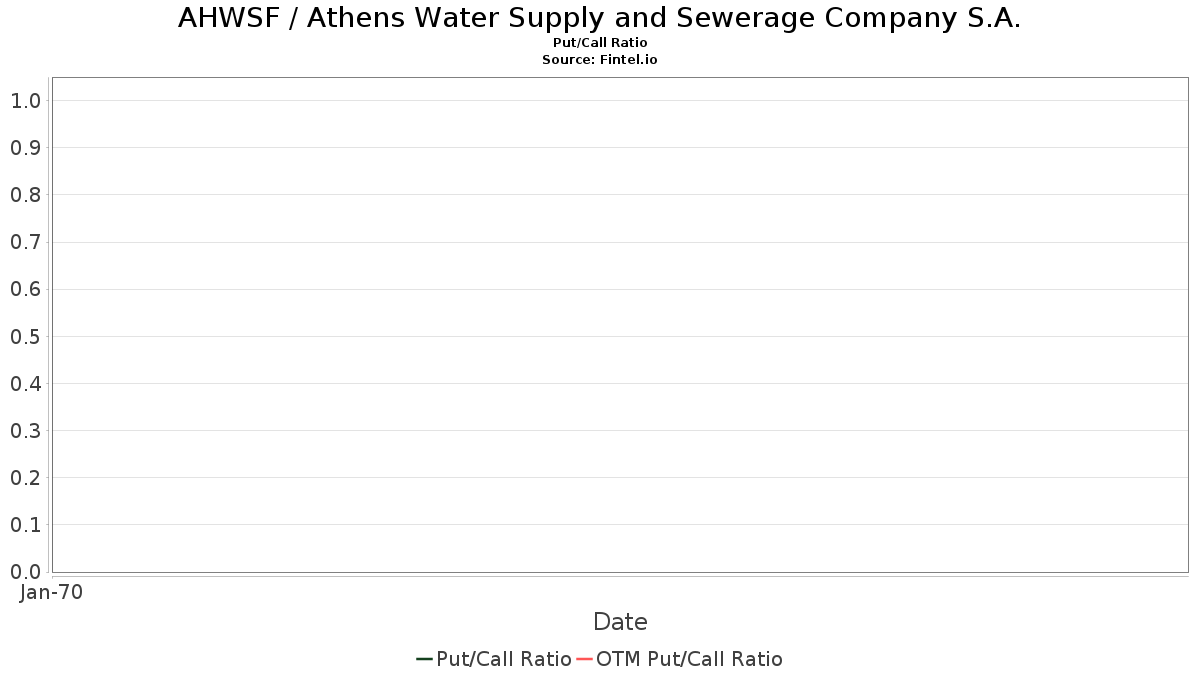This screenshot has height=675, width=1200.
Task: Click the 0.6 y-axis tick label
Action: [x=26, y=290]
